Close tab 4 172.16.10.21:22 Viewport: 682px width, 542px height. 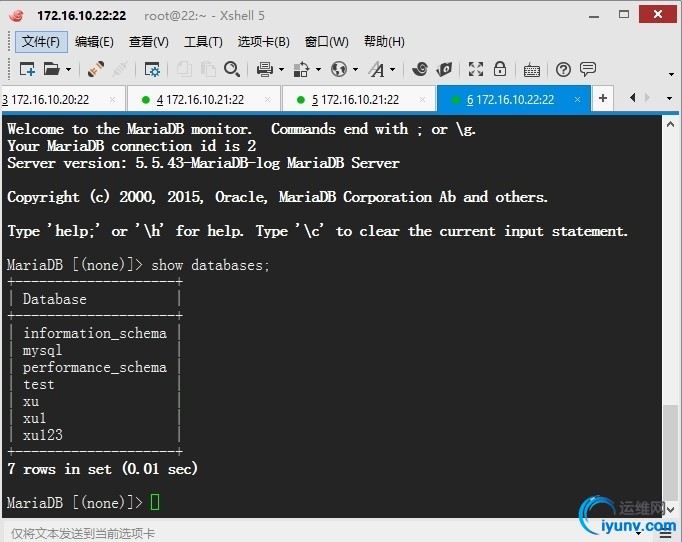click(267, 100)
